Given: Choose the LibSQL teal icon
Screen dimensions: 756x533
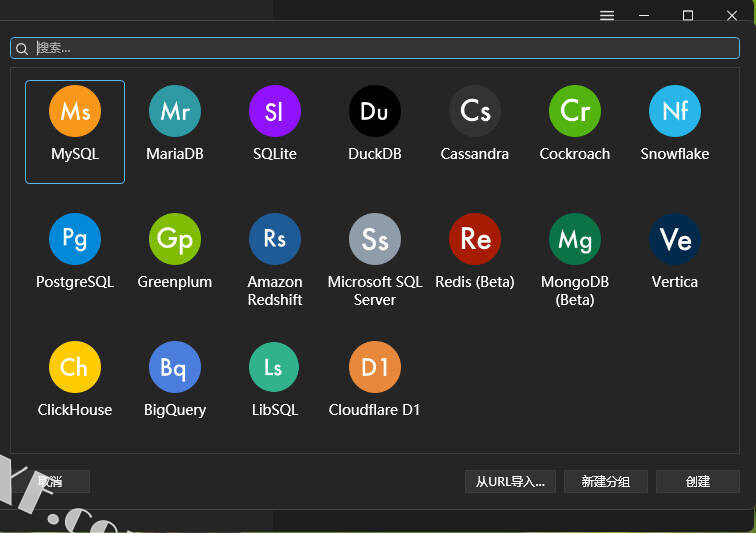Looking at the screenshot, I should (274, 367).
